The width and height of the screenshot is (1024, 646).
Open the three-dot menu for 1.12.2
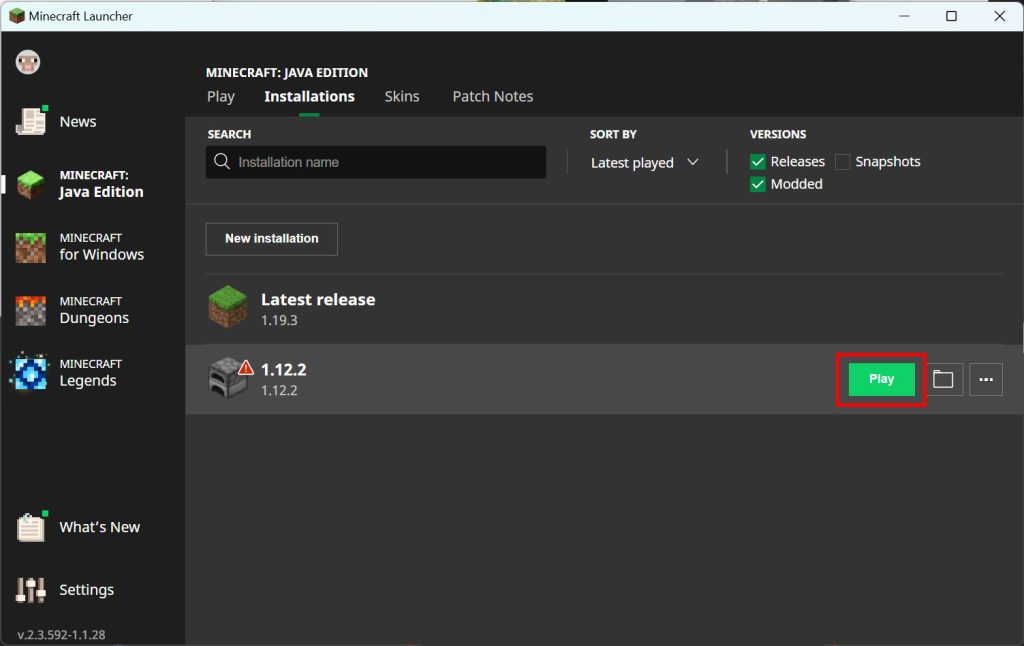point(986,380)
